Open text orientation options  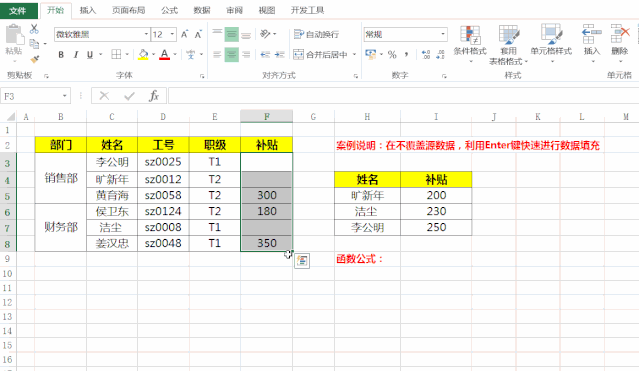click(x=265, y=34)
